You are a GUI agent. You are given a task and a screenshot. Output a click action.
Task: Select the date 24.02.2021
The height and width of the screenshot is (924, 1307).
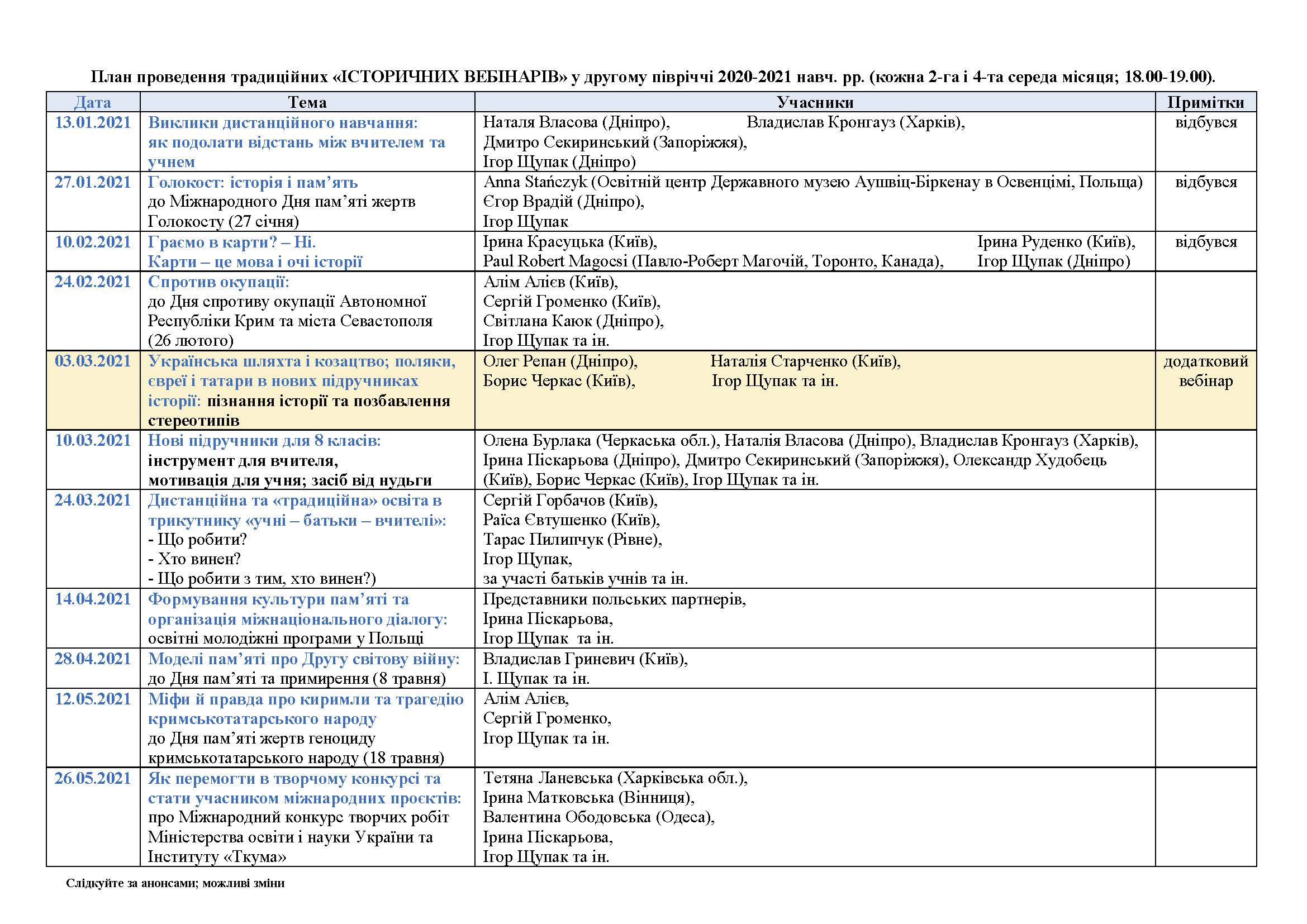pos(93,282)
